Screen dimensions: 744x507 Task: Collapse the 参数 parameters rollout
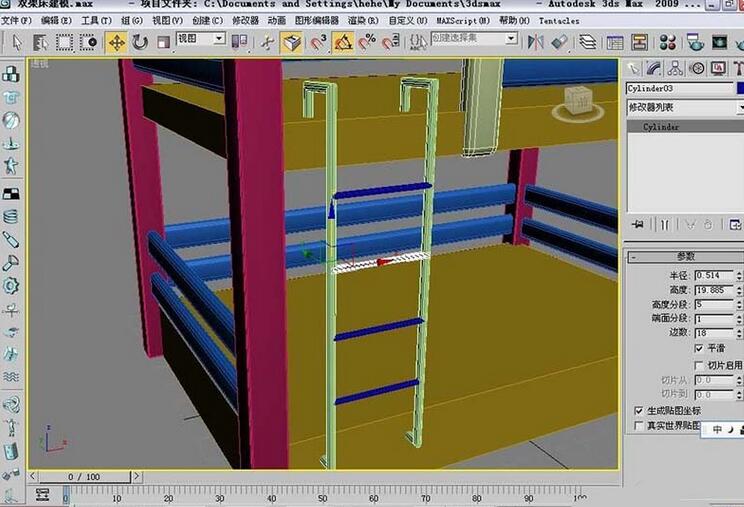click(684, 257)
